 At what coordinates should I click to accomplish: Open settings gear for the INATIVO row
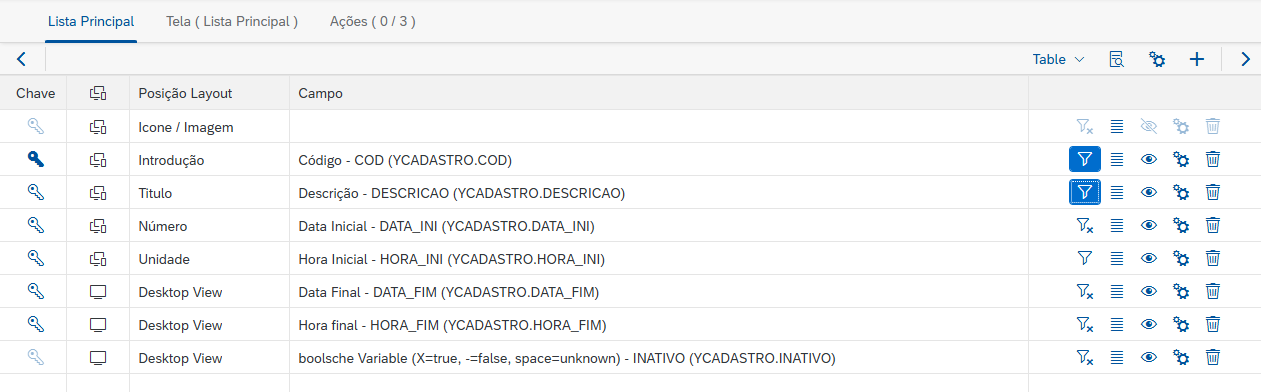(1181, 357)
